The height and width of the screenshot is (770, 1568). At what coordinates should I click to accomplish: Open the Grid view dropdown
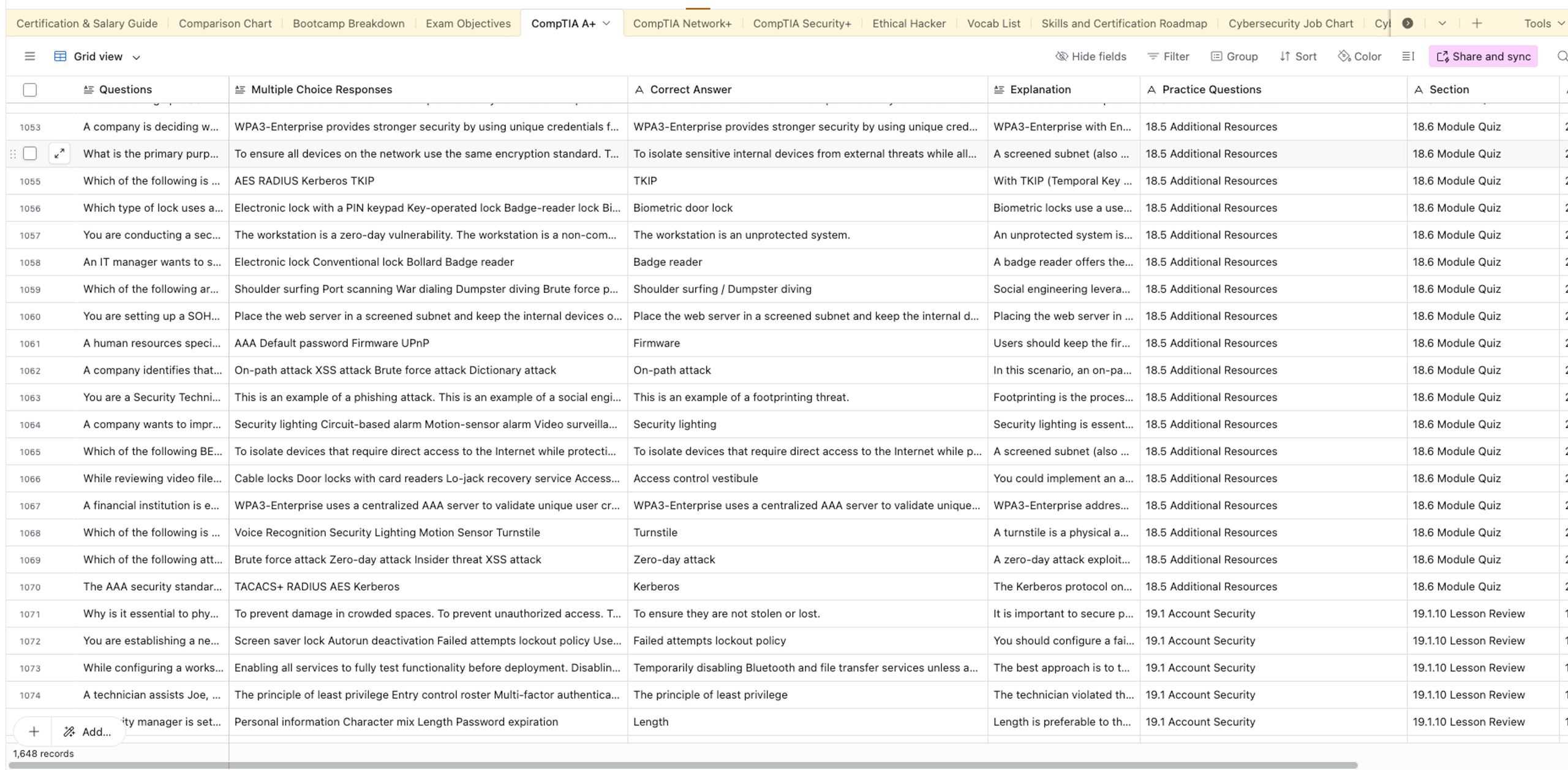(x=98, y=56)
